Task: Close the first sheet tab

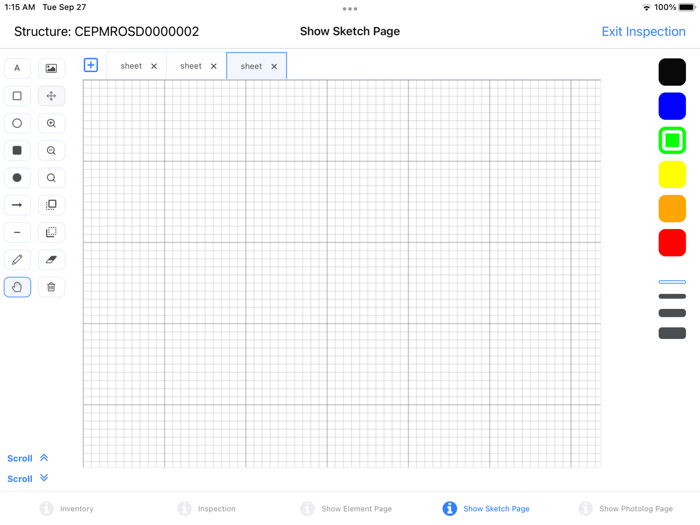Action: 154,66
